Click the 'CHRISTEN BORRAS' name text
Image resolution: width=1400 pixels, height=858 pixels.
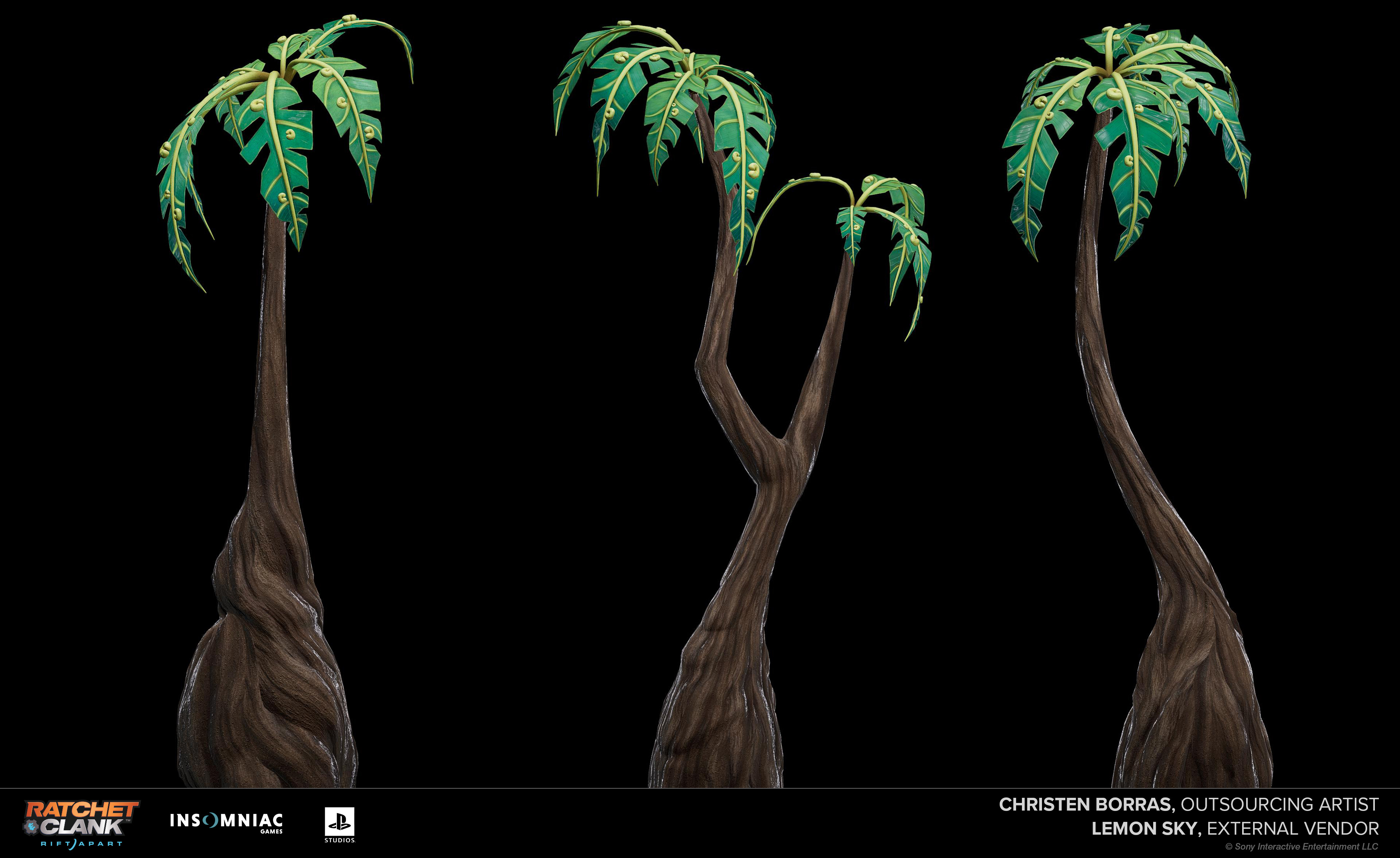click(x=1085, y=804)
